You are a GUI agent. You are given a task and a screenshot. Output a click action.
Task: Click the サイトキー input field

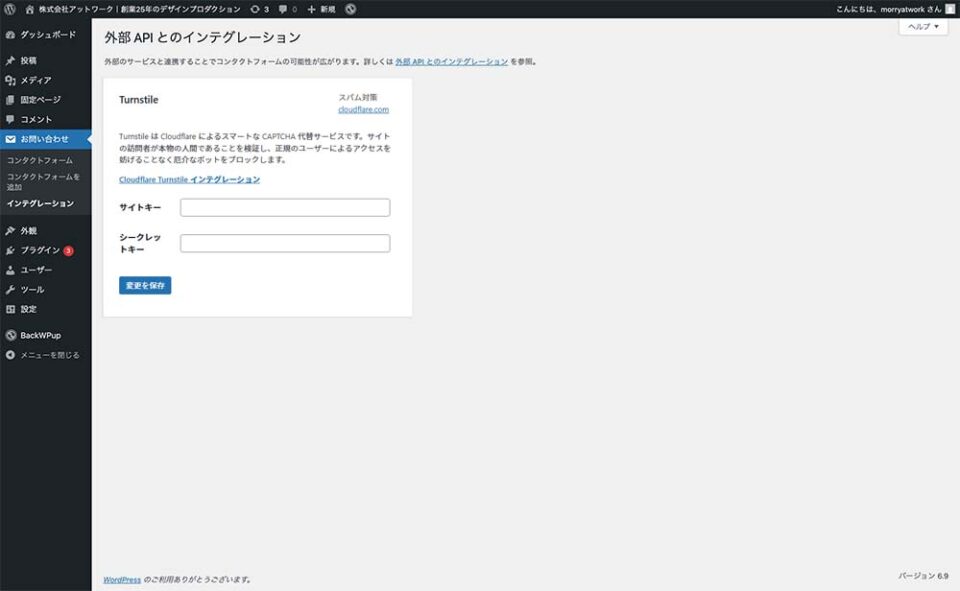click(x=285, y=207)
